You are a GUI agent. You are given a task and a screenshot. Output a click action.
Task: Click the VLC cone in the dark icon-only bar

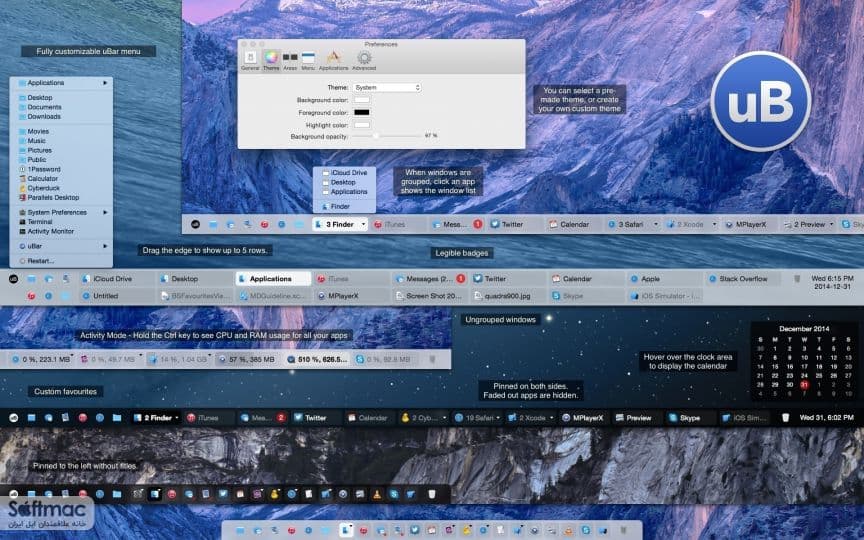coord(377,494)
